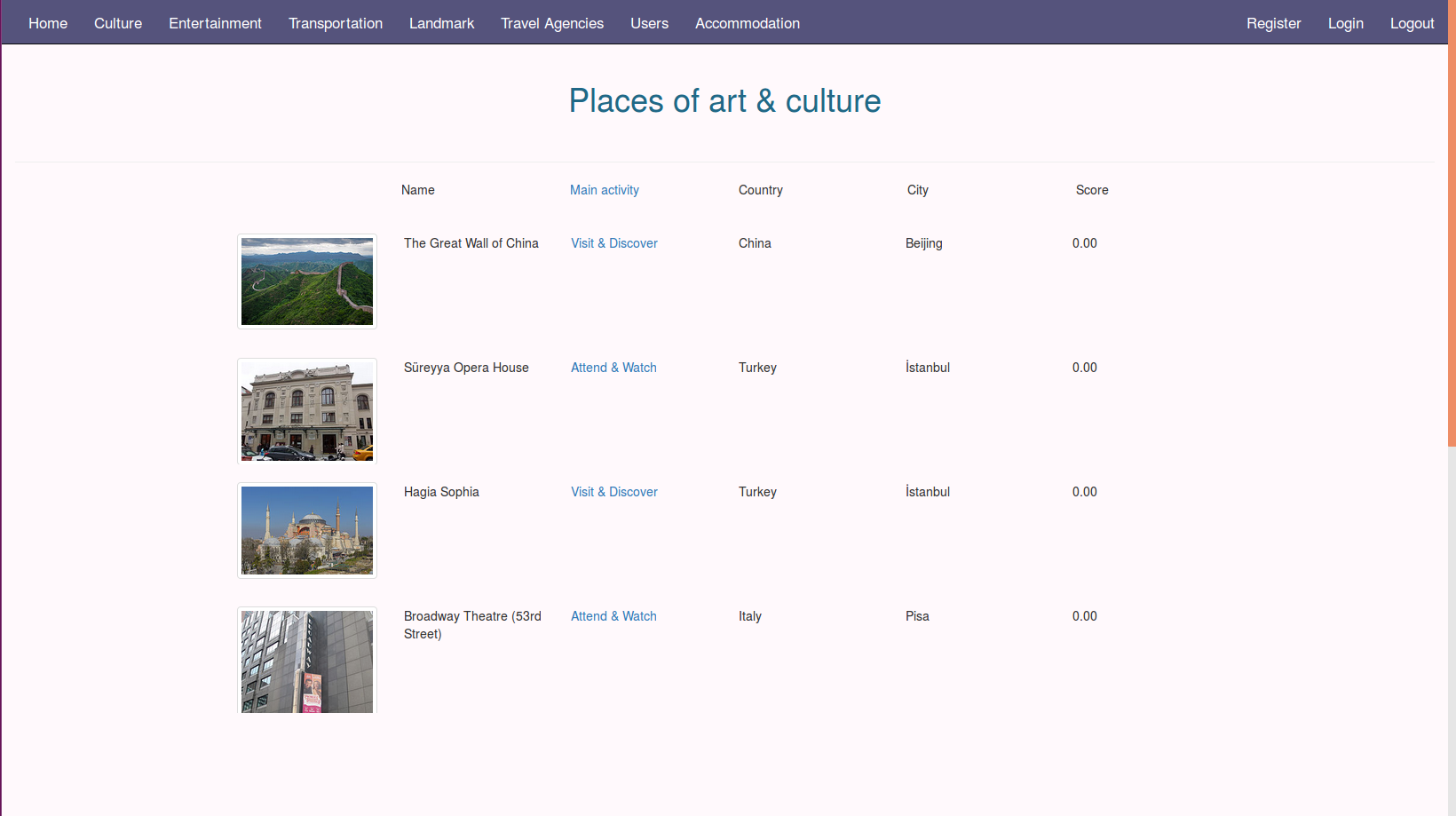Click the Pisa city cell
The image size is (1456, 816).
tap(917, 616)
